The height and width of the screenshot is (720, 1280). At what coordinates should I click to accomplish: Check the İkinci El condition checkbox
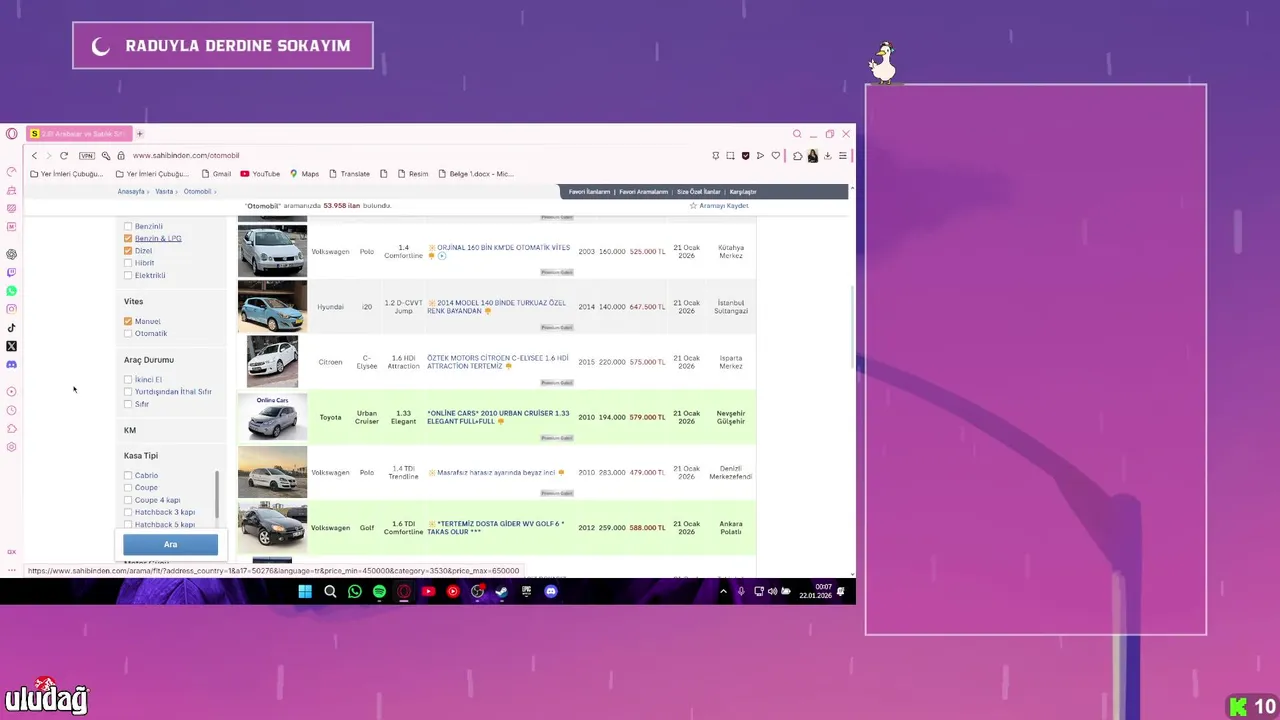pyautogui.click(x=128, y=380)
